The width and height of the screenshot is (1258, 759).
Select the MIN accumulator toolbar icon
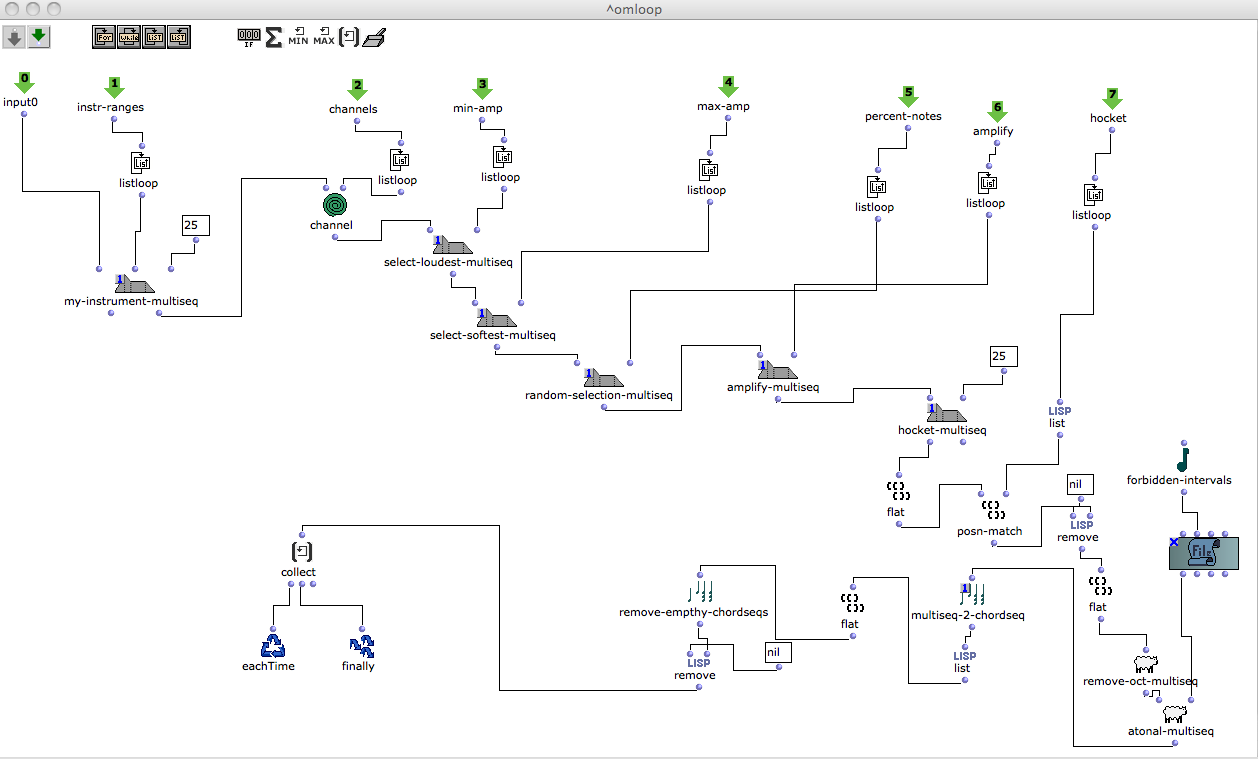tap(298, 38)
